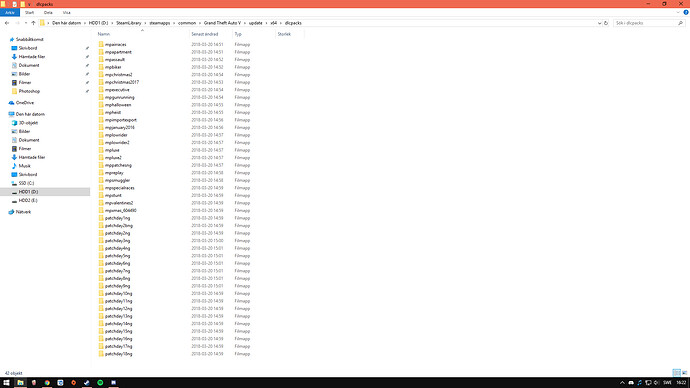Image resolution: width=690 pixels, height=388 pixels.
Task: Click the SWE language indicator
Action: 667,383
